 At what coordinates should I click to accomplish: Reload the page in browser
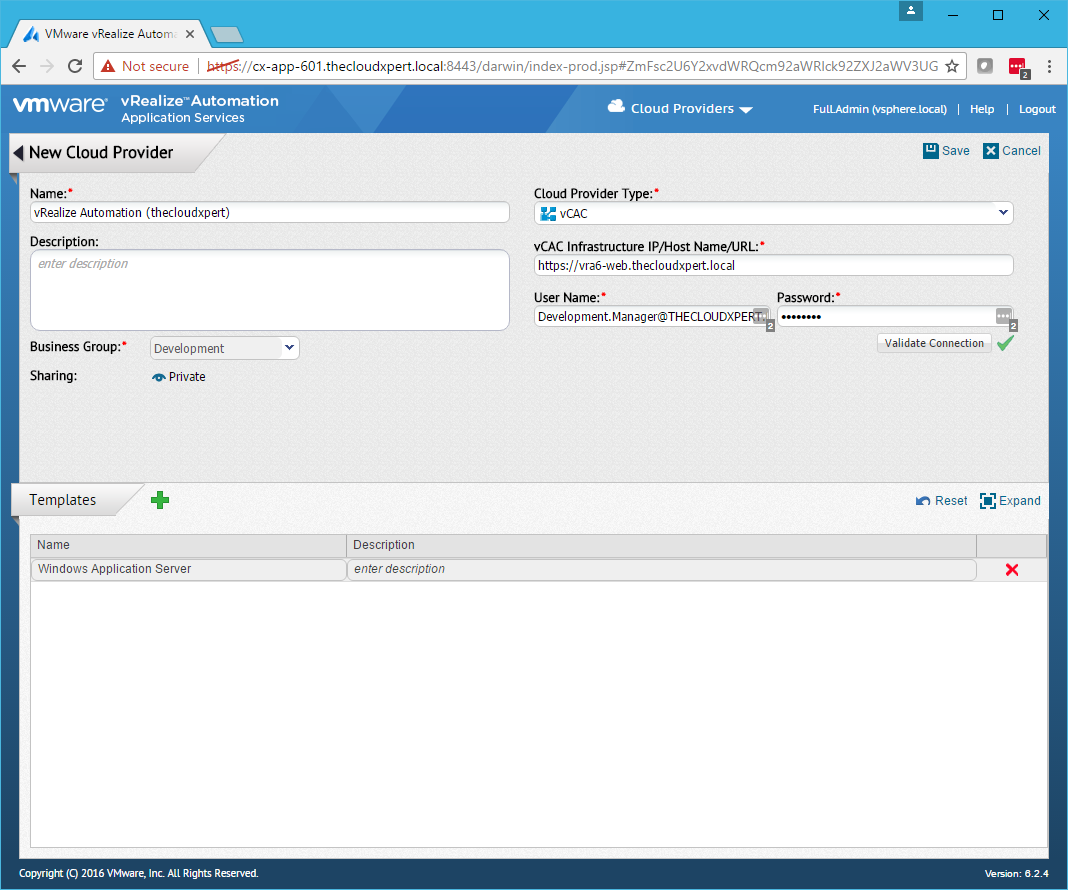(74, 66)
